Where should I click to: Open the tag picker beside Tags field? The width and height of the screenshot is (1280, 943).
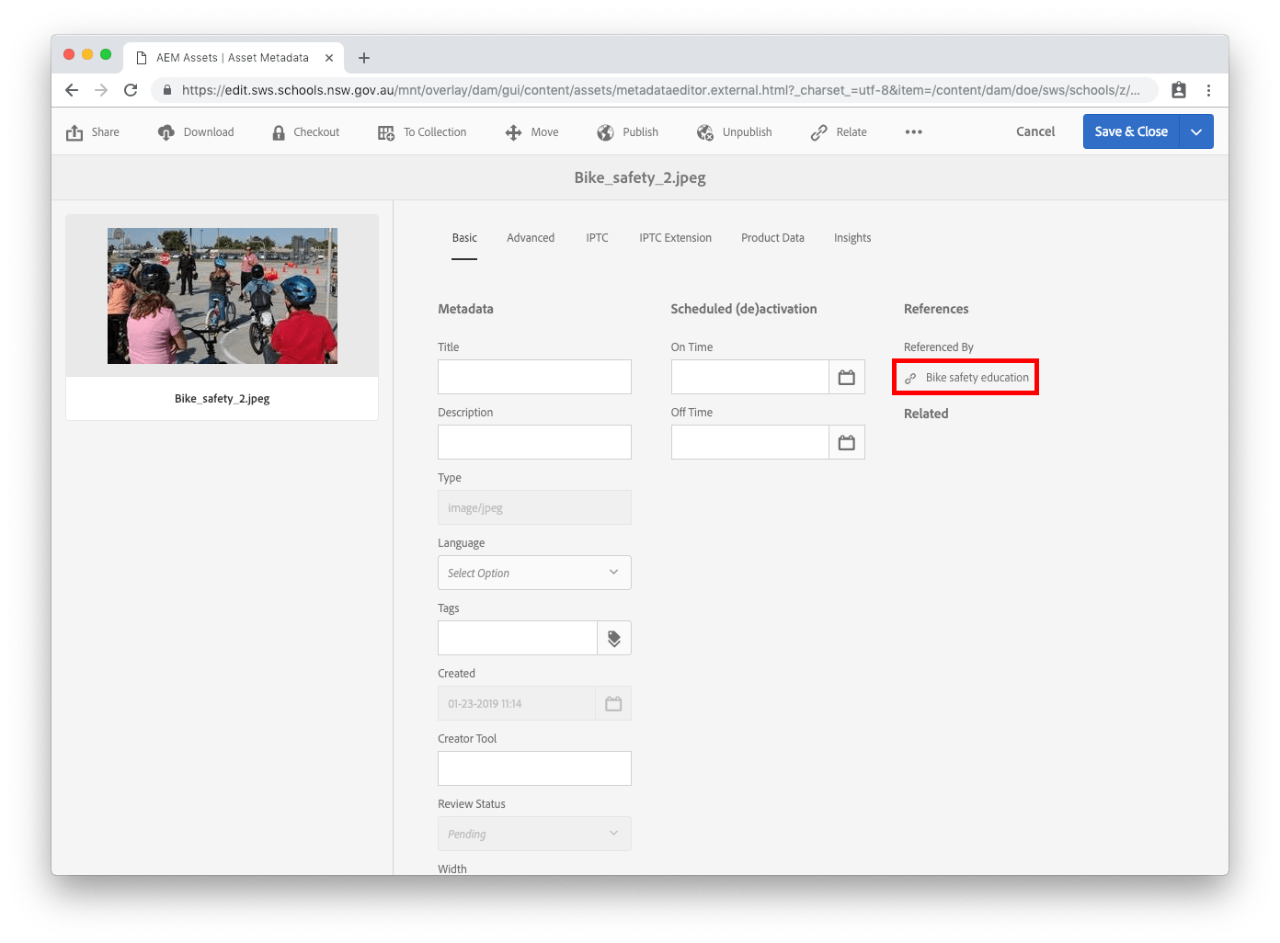click(614, 638)
